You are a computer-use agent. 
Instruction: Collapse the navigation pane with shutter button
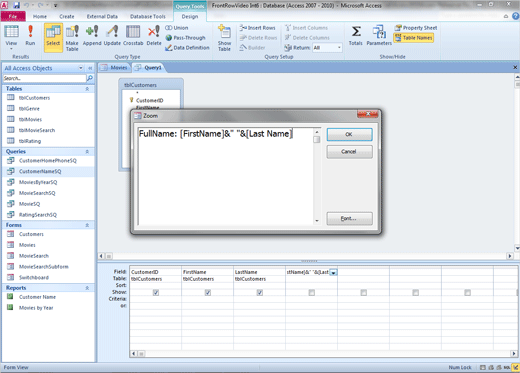90,68
